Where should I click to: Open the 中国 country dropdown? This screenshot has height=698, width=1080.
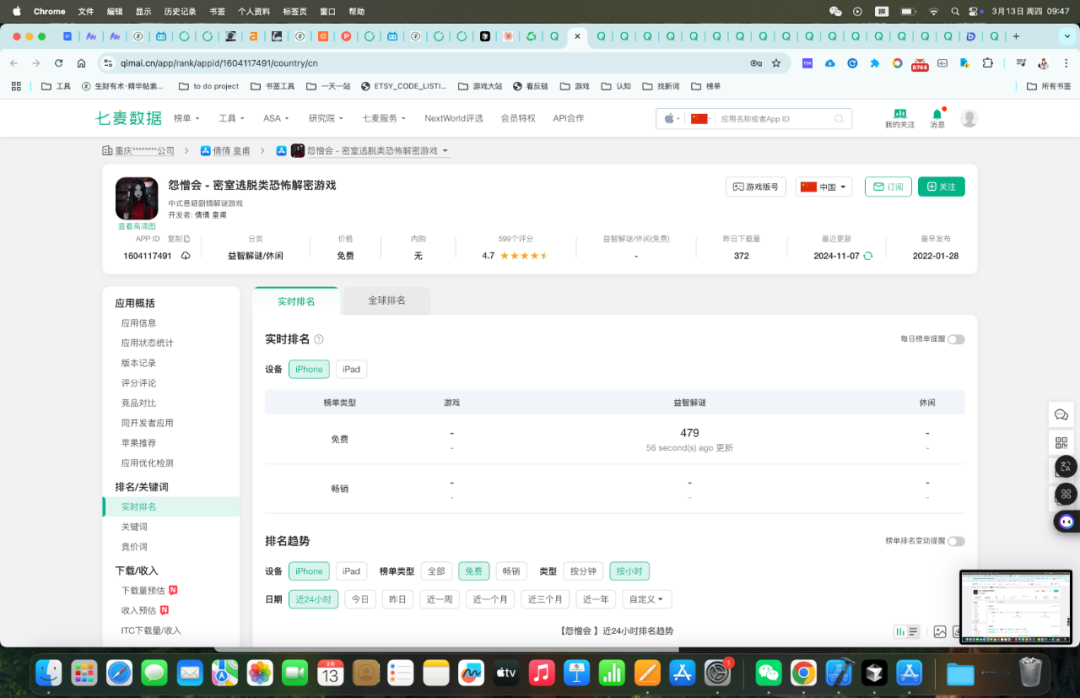[824, 187]
